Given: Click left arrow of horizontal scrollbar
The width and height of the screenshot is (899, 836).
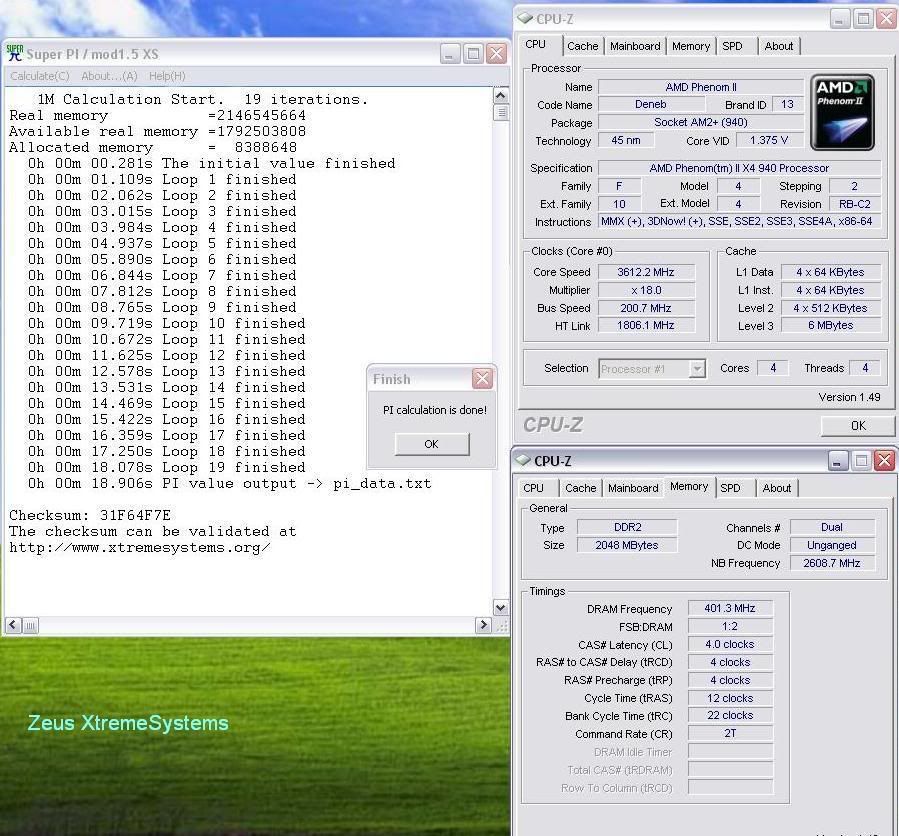Looking at the screenshot, I should coord(14,625).
